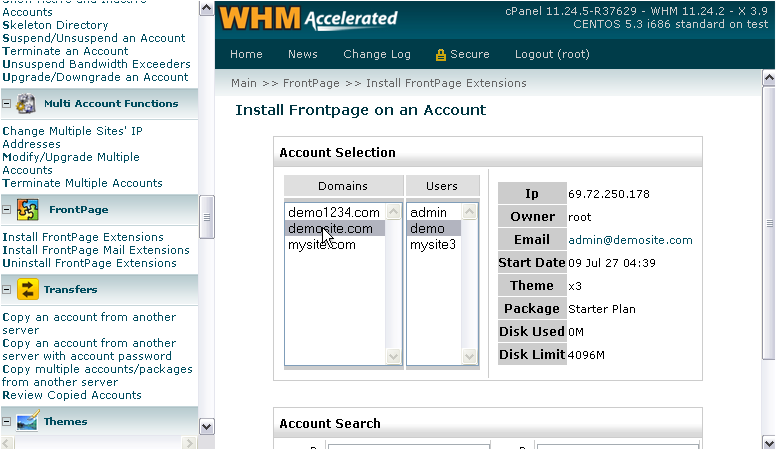
Task: Select mysite3 in Users list
Action: [434, 245]
